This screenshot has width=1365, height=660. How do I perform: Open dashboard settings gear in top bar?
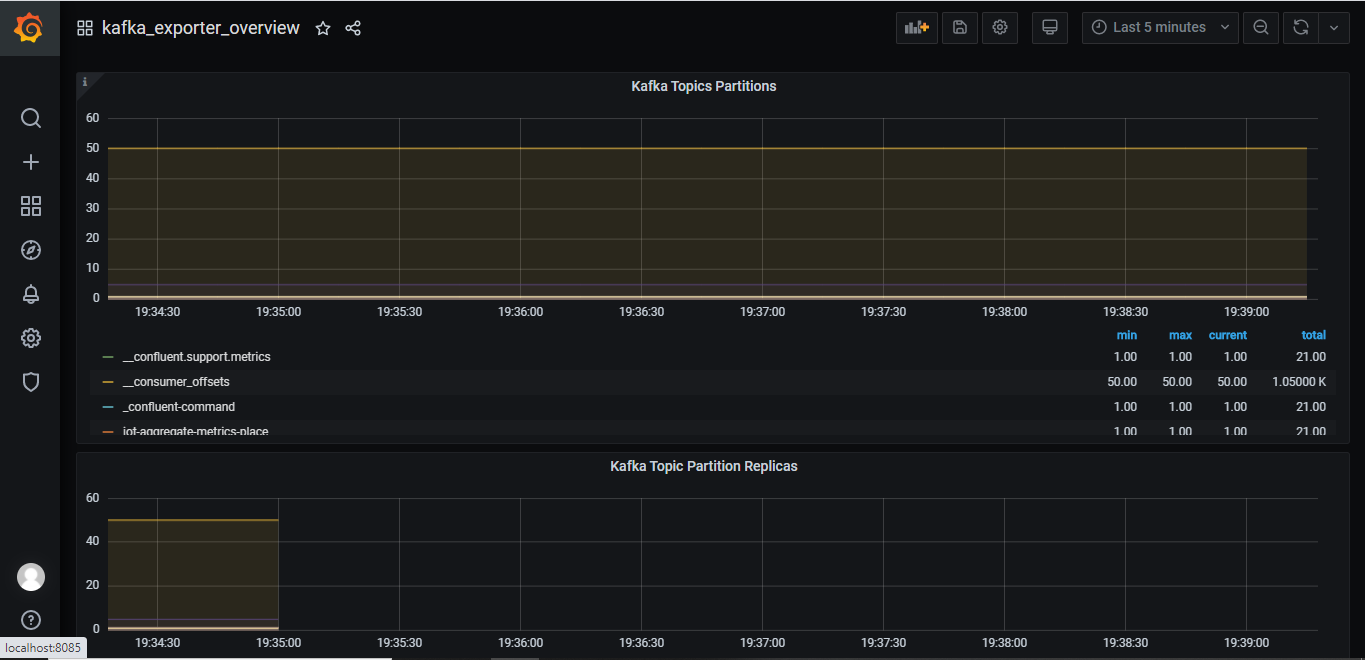pos(1000,28)
